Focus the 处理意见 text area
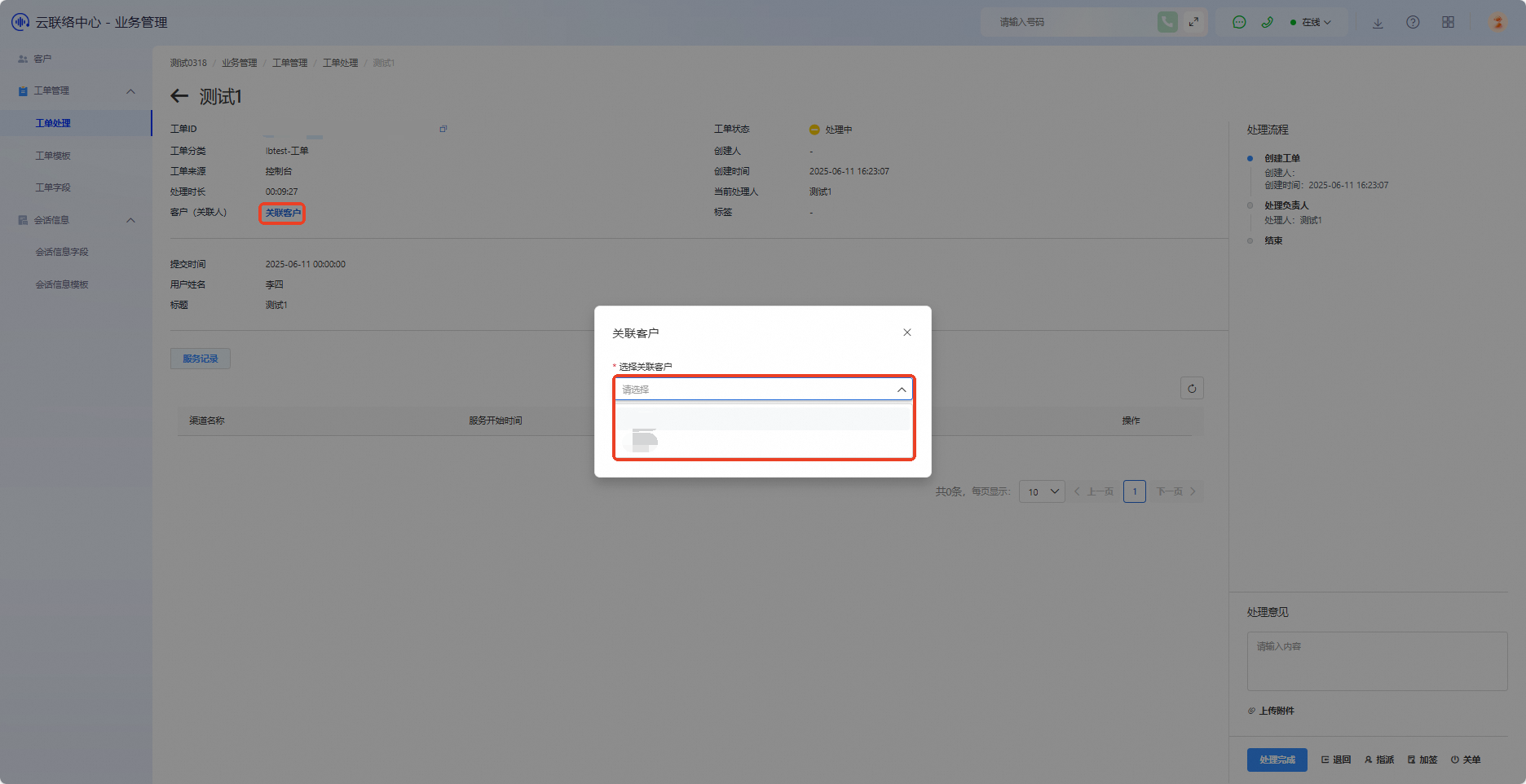 coord(1378,661)
